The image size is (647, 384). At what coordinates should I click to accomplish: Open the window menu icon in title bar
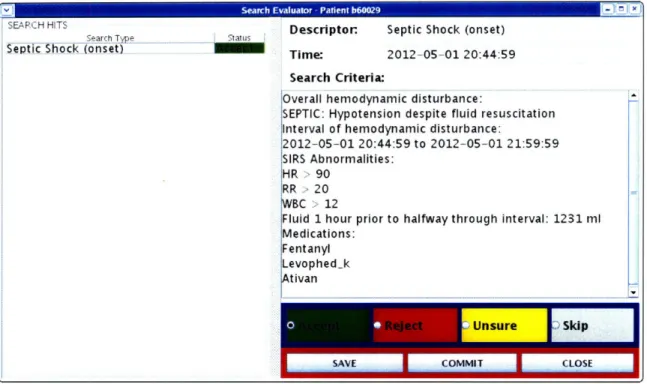tap(7, 9)
